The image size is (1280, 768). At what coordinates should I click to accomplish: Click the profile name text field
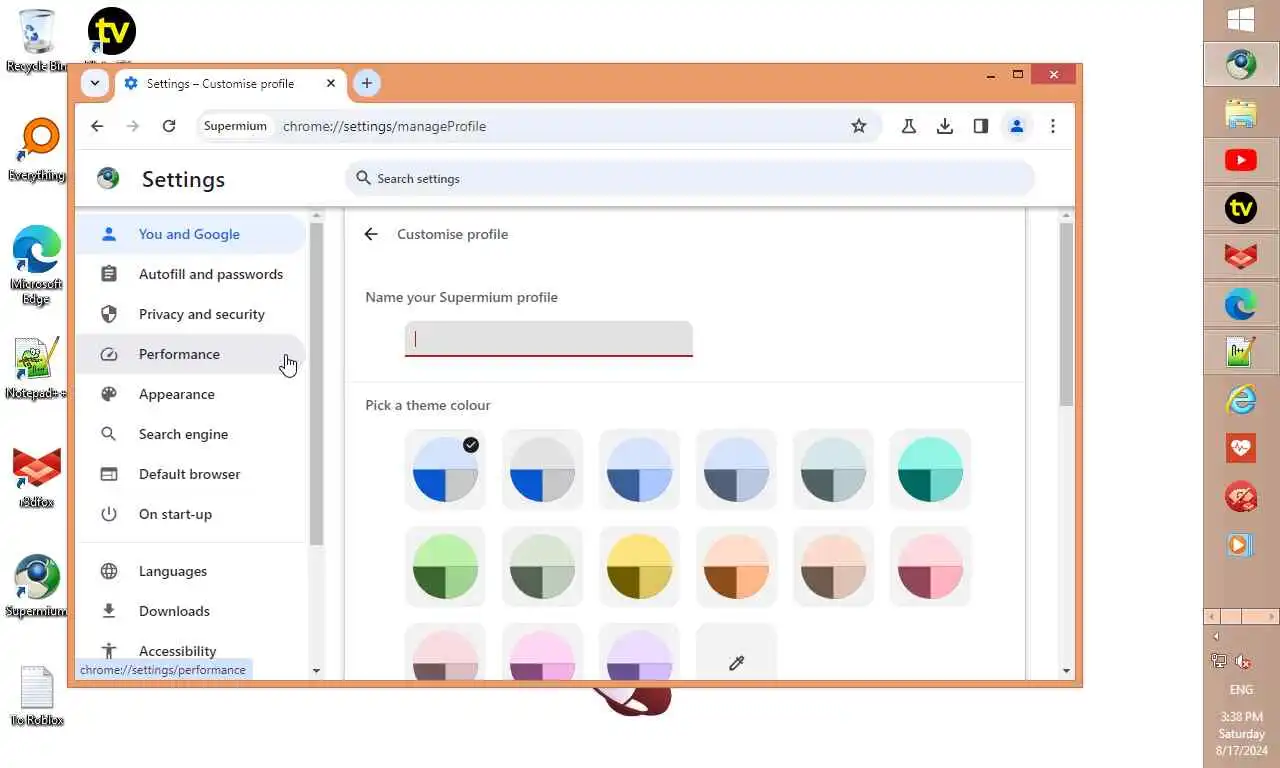point(549,338)
